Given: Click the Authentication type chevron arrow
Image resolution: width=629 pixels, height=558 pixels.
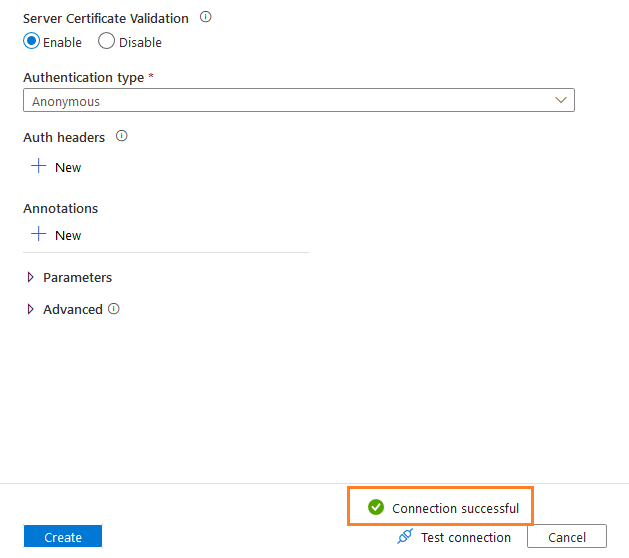Looking at the screenshot, I should (x=561, y=101).
